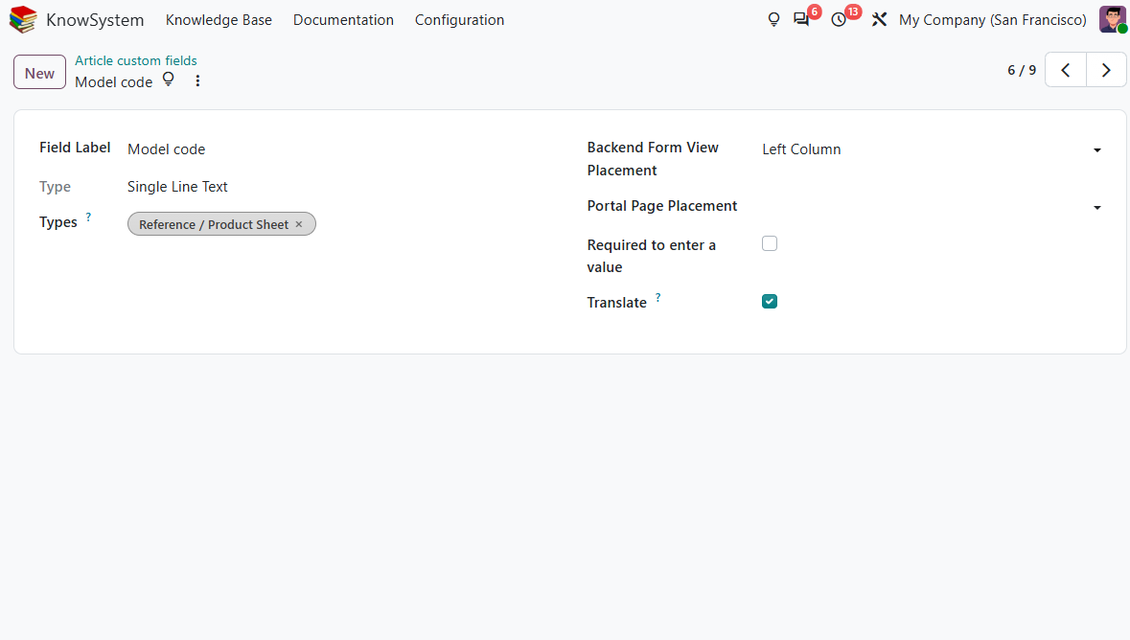Open the activities clock icon with 13 badge
This screenshot has height=640, width=1130.
839,19
